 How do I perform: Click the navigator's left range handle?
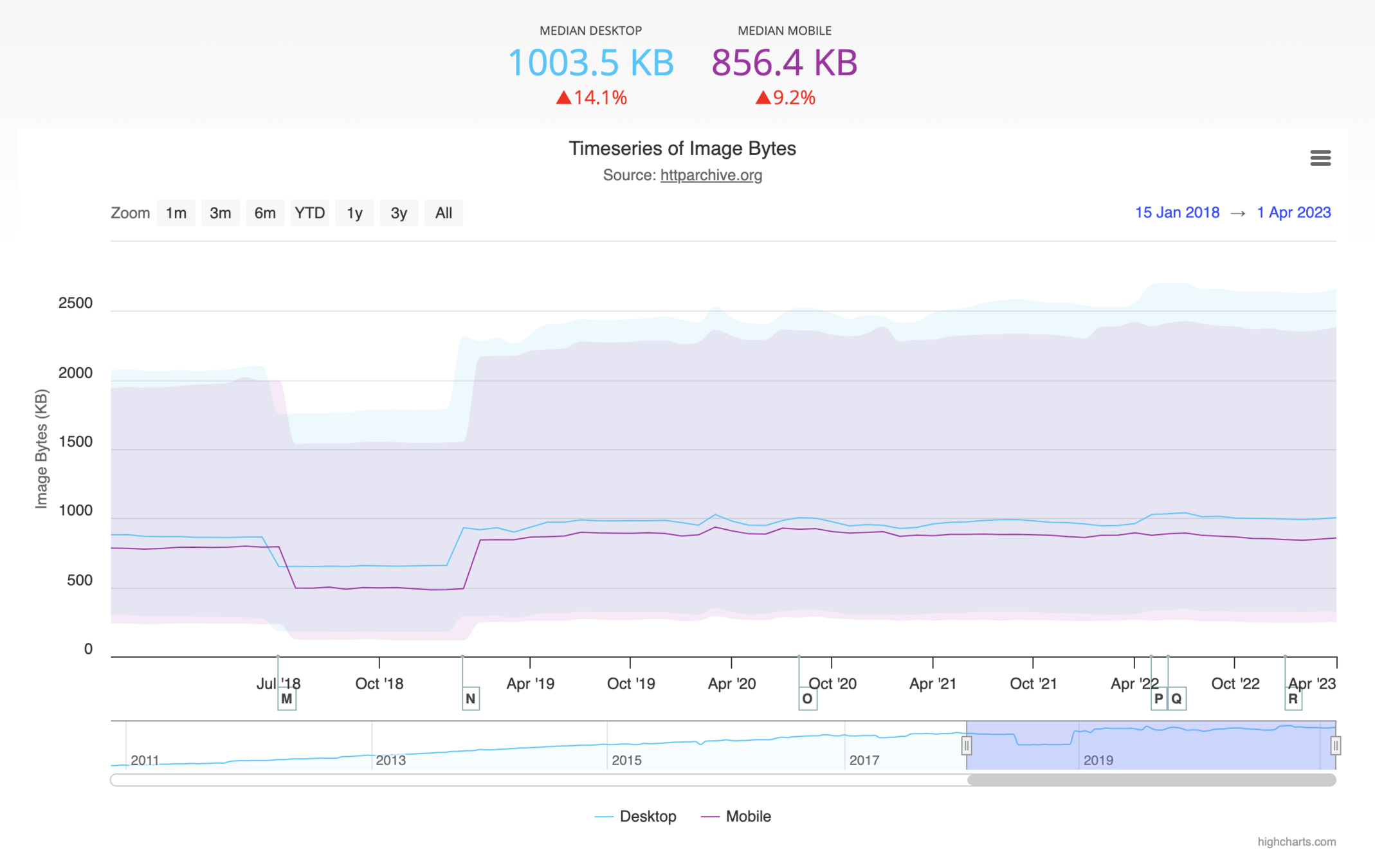pos(966,746)
